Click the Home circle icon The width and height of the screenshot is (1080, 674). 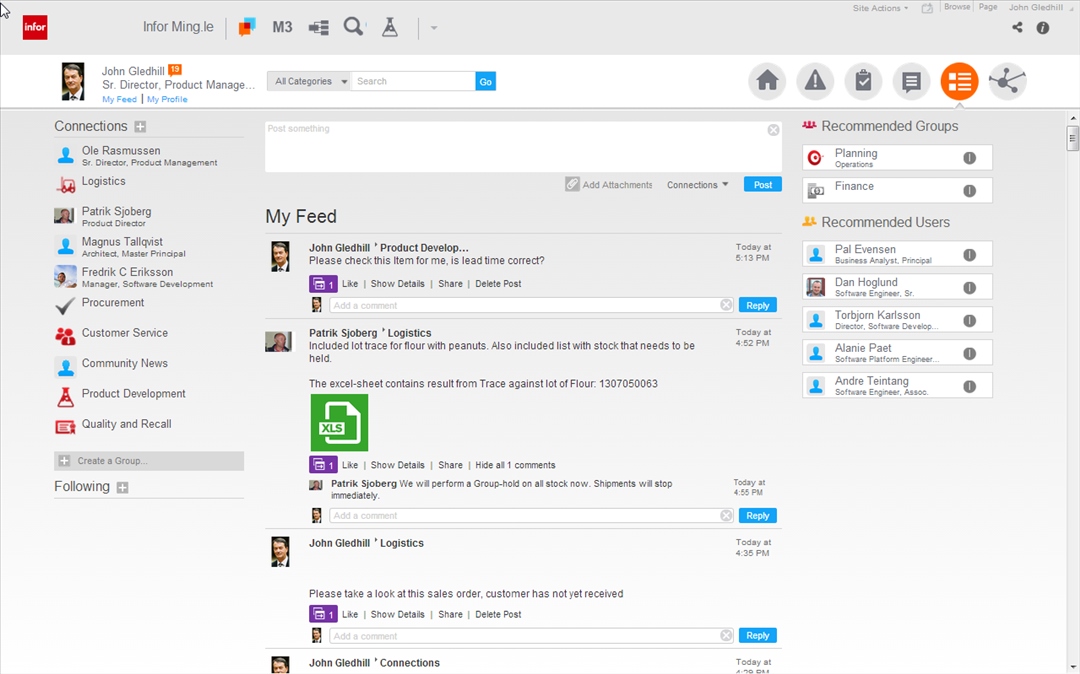767,82
